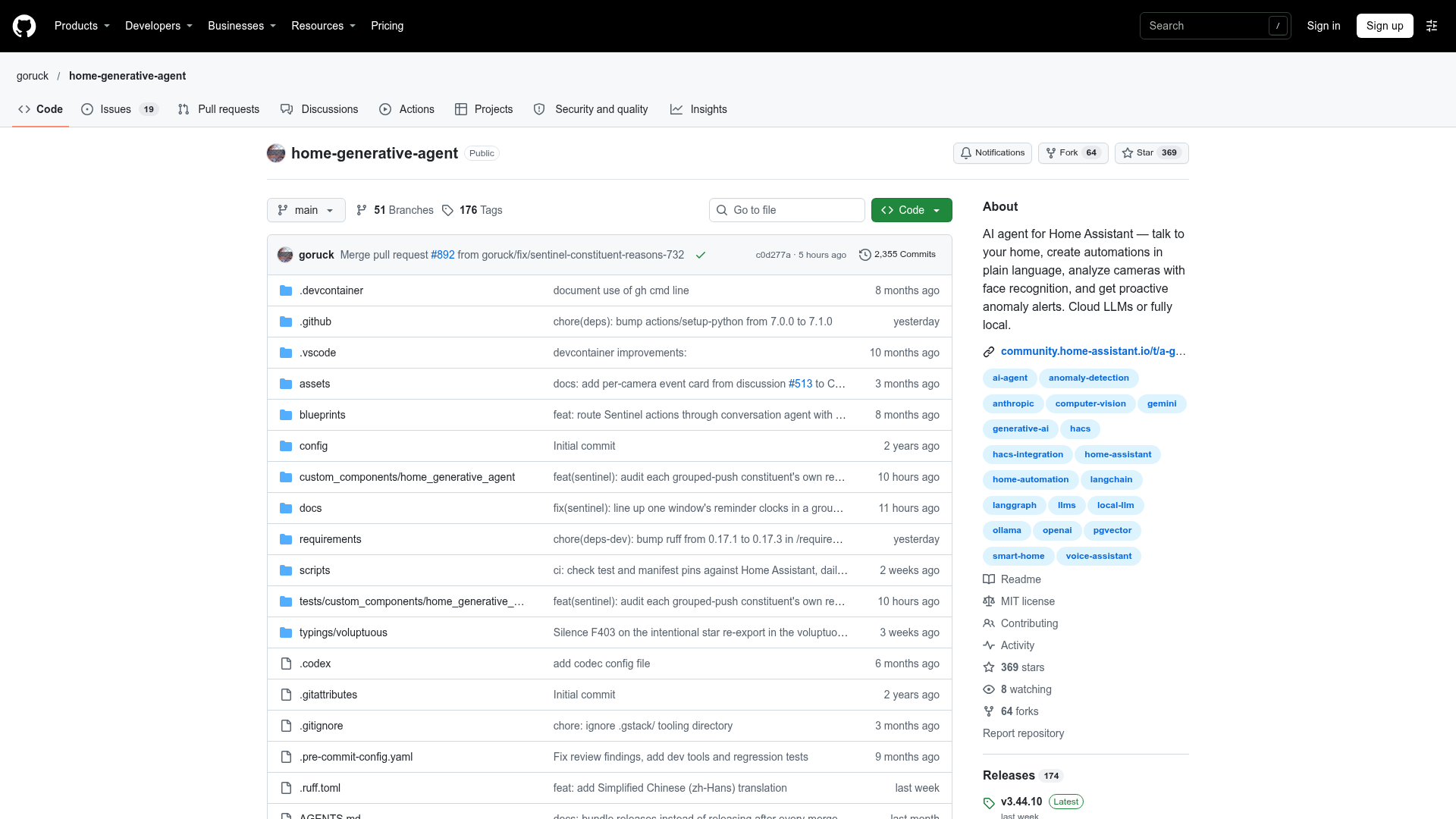Open the Discussions tab
The width and height of the screenshot is (1456, 819).
coord(319,109)
